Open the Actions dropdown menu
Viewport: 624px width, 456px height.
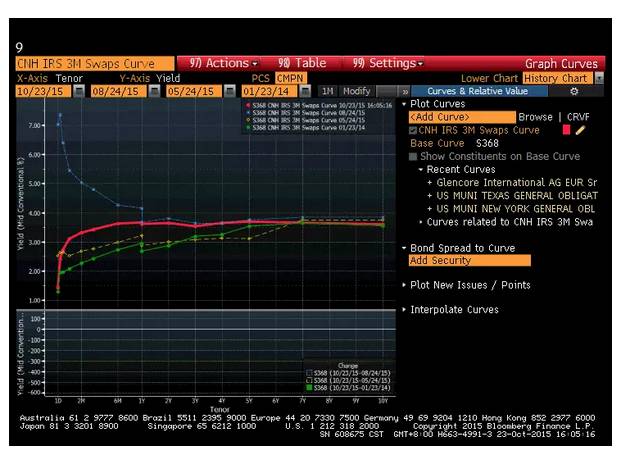pyautogui.click(x=224, y=63)
